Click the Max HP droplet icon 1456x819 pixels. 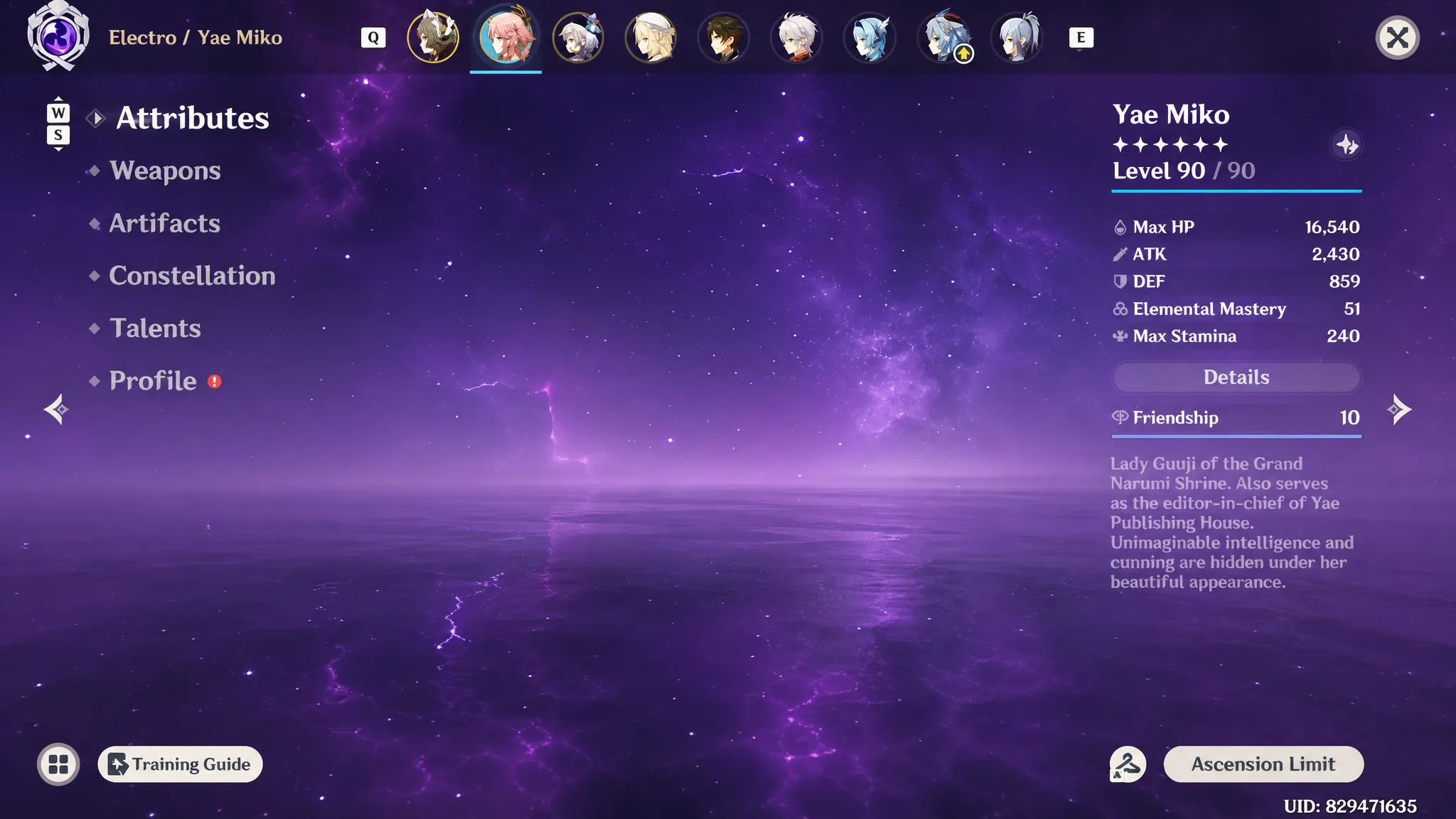click(x=1120, y=227)
